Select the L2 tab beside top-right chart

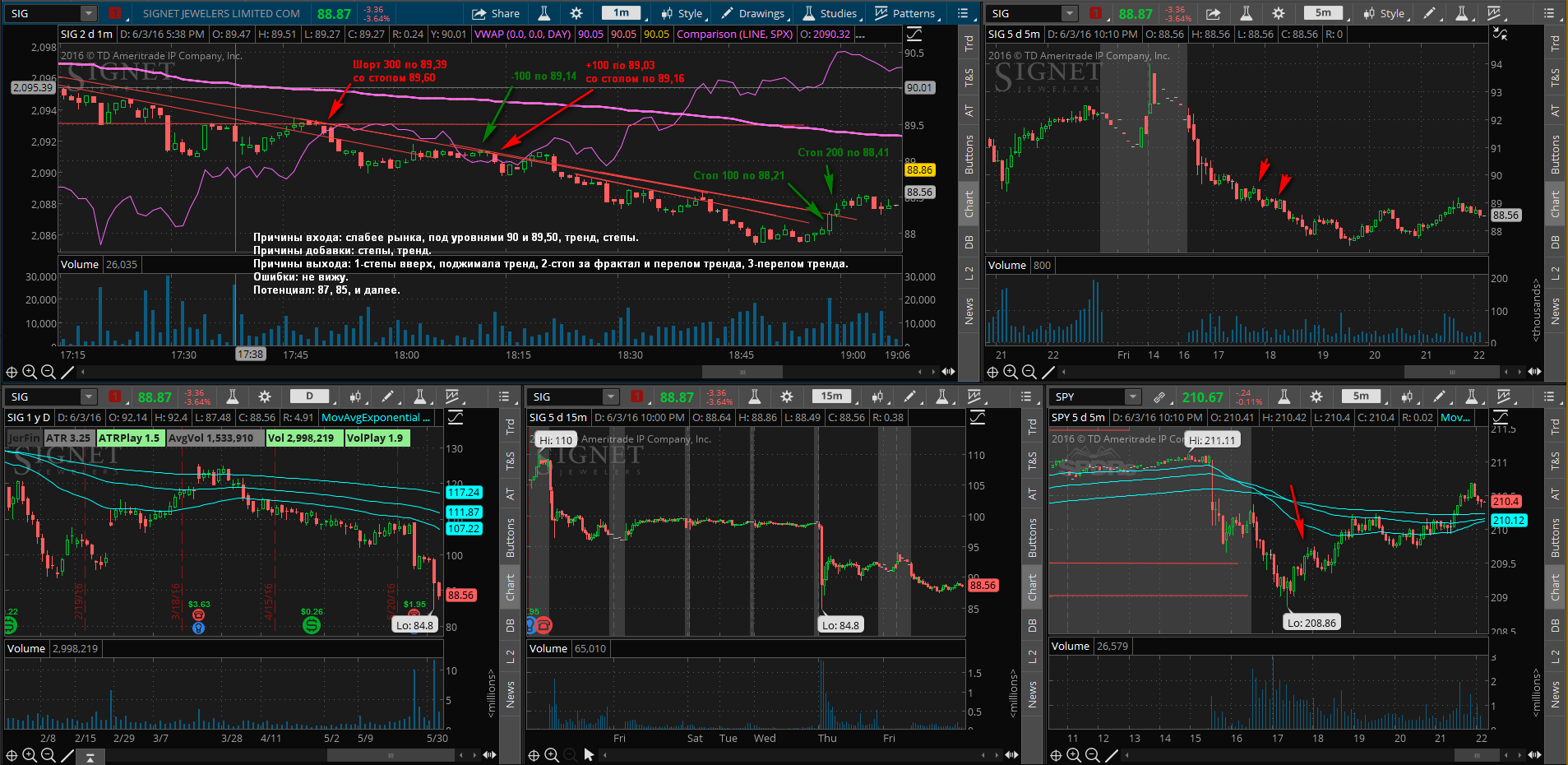(1555, 272)
